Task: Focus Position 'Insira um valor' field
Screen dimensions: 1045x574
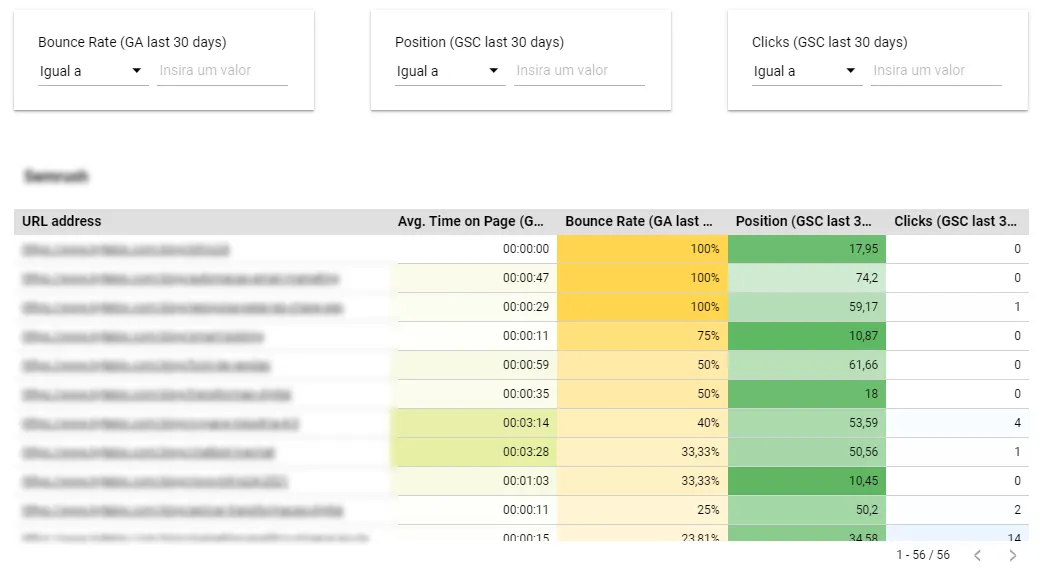Action: click(579, 71)
